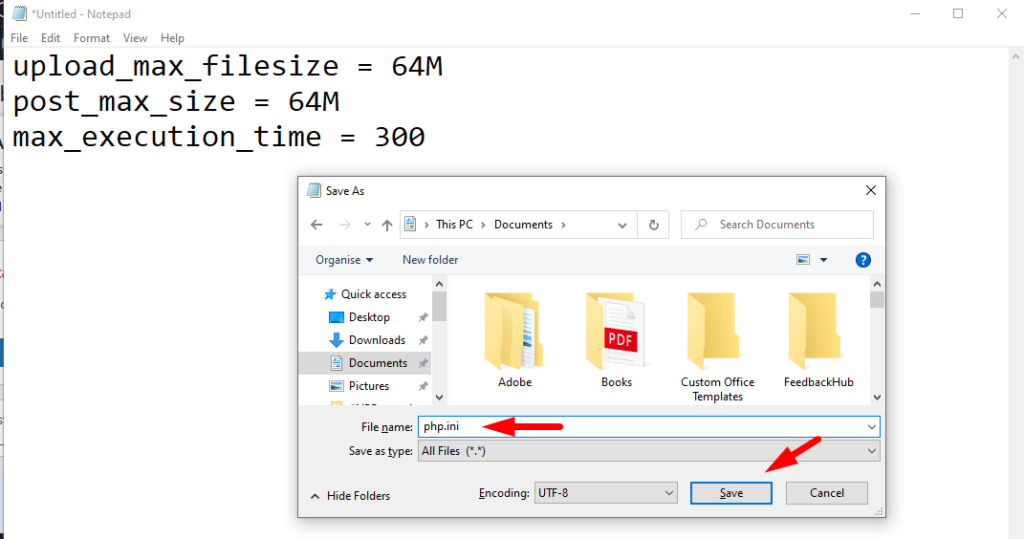Open the Save as type dropdown
The height and width of the screenshot is (539, 1024).
(x=648, y=451)
